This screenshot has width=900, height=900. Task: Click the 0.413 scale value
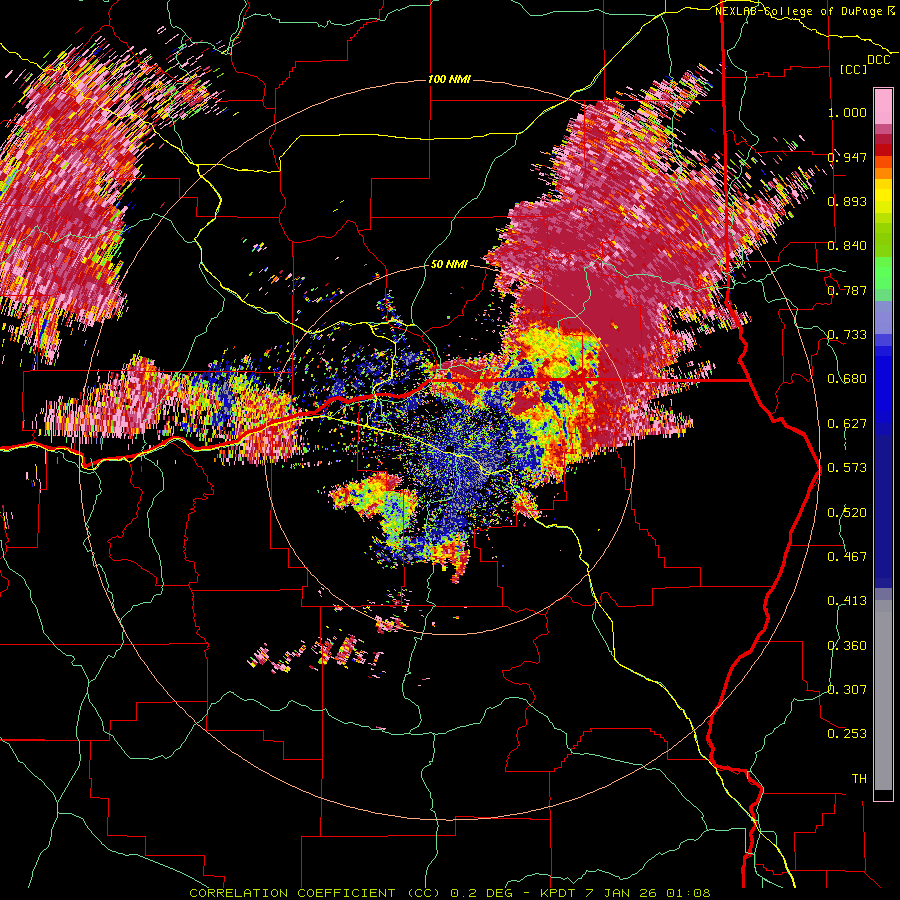tap(847, 601)
